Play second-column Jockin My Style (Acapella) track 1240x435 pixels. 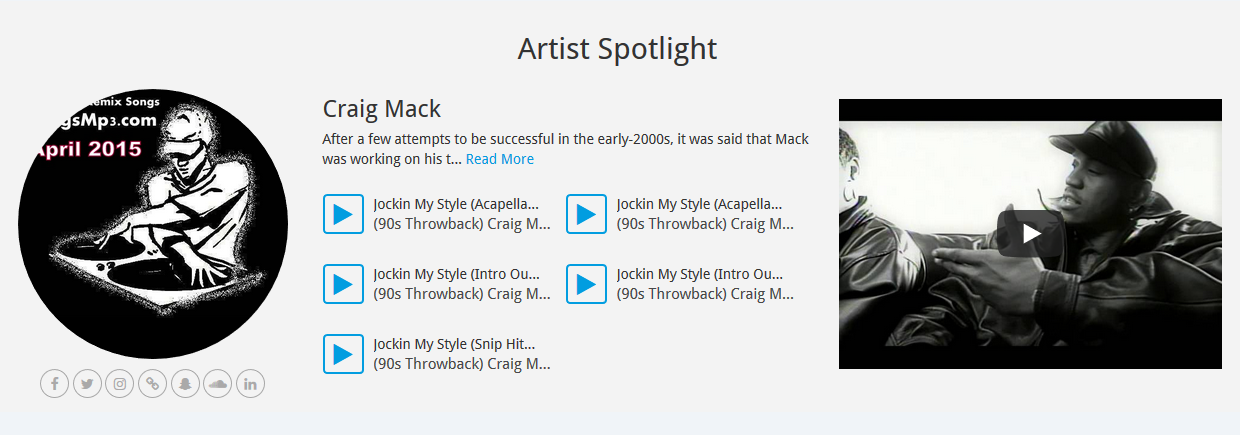(586, 214)
